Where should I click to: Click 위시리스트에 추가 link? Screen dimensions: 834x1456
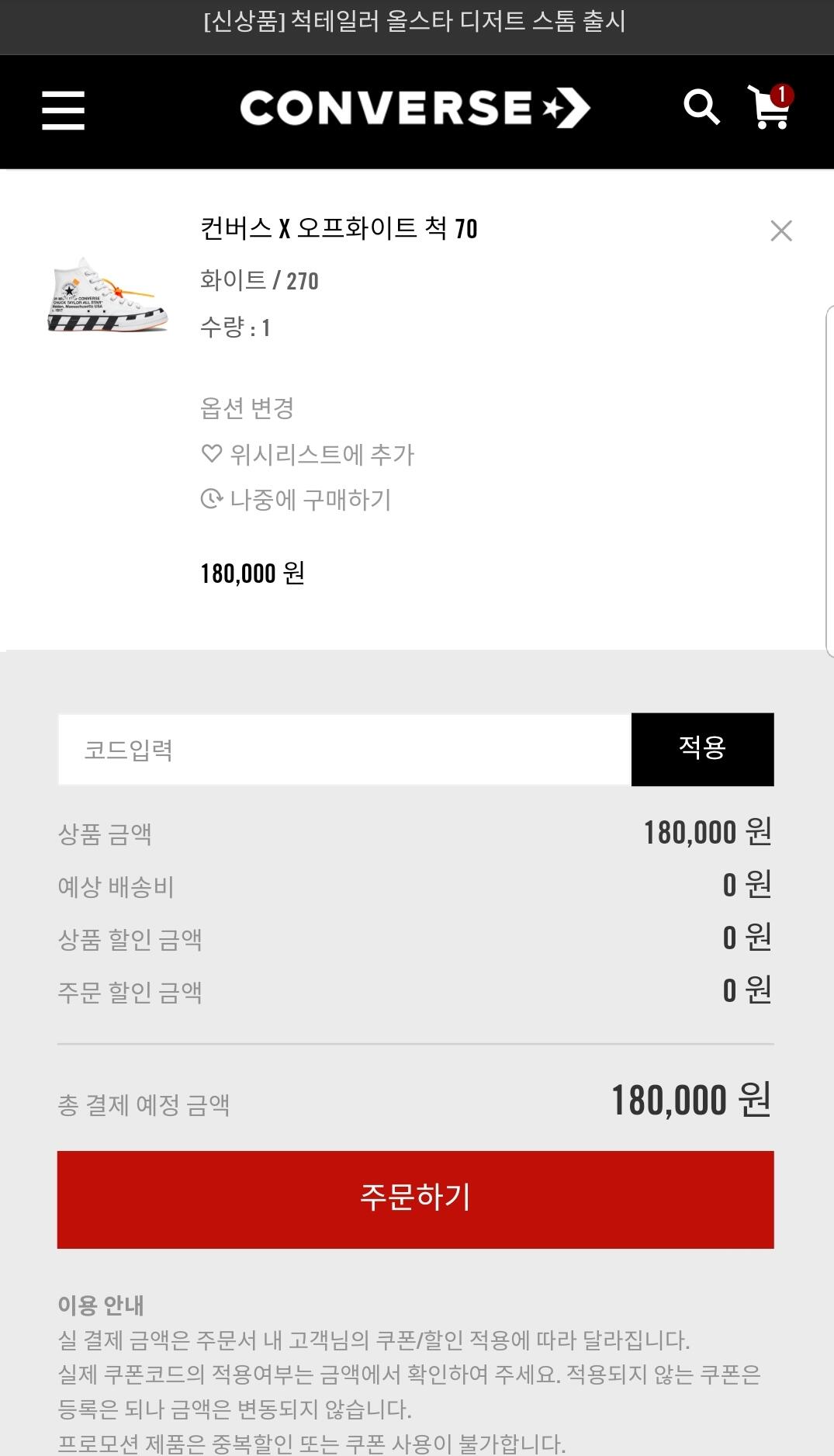[322, 454]
